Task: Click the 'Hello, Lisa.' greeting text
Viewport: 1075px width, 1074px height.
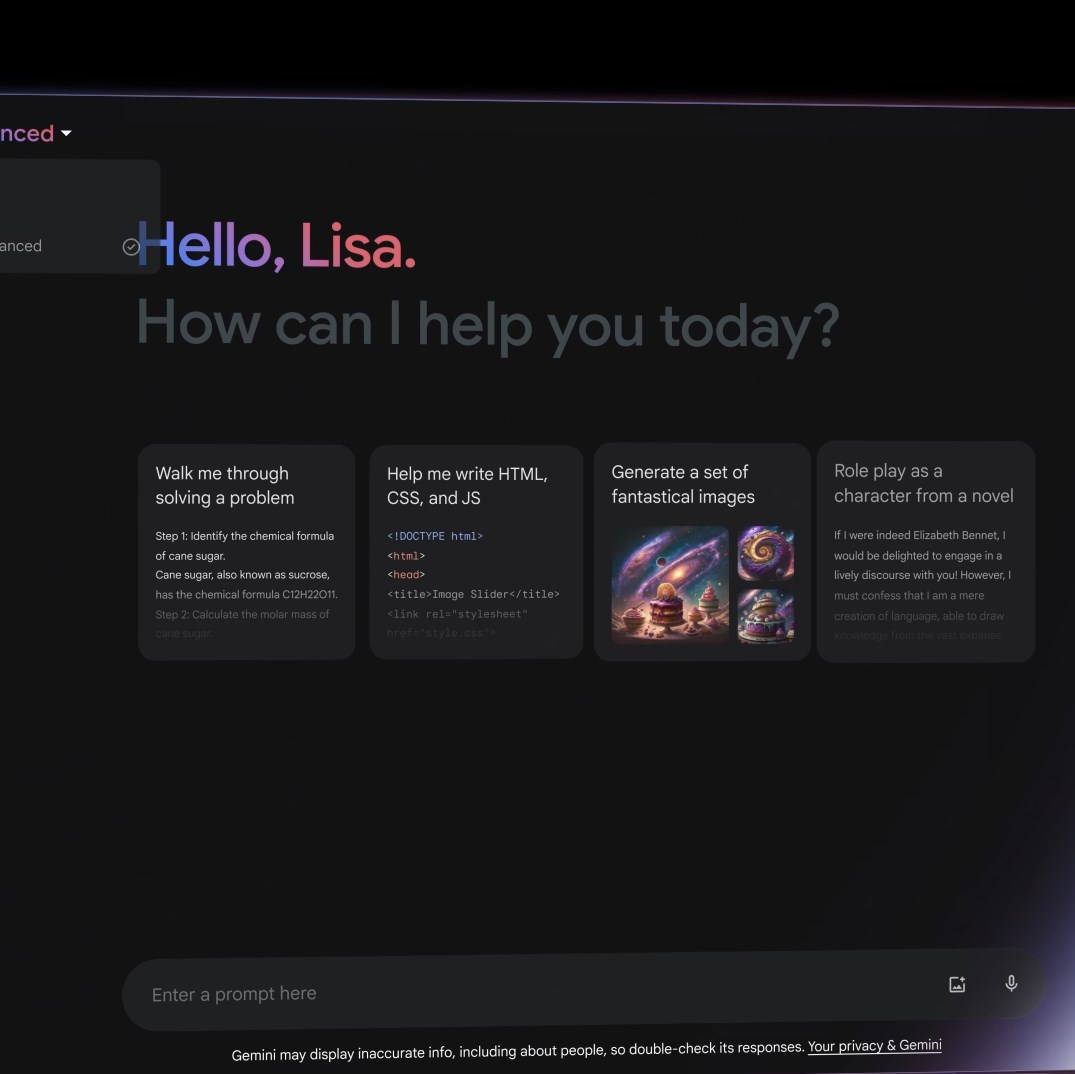Action: pyautogui.click(x=276, y=245)
